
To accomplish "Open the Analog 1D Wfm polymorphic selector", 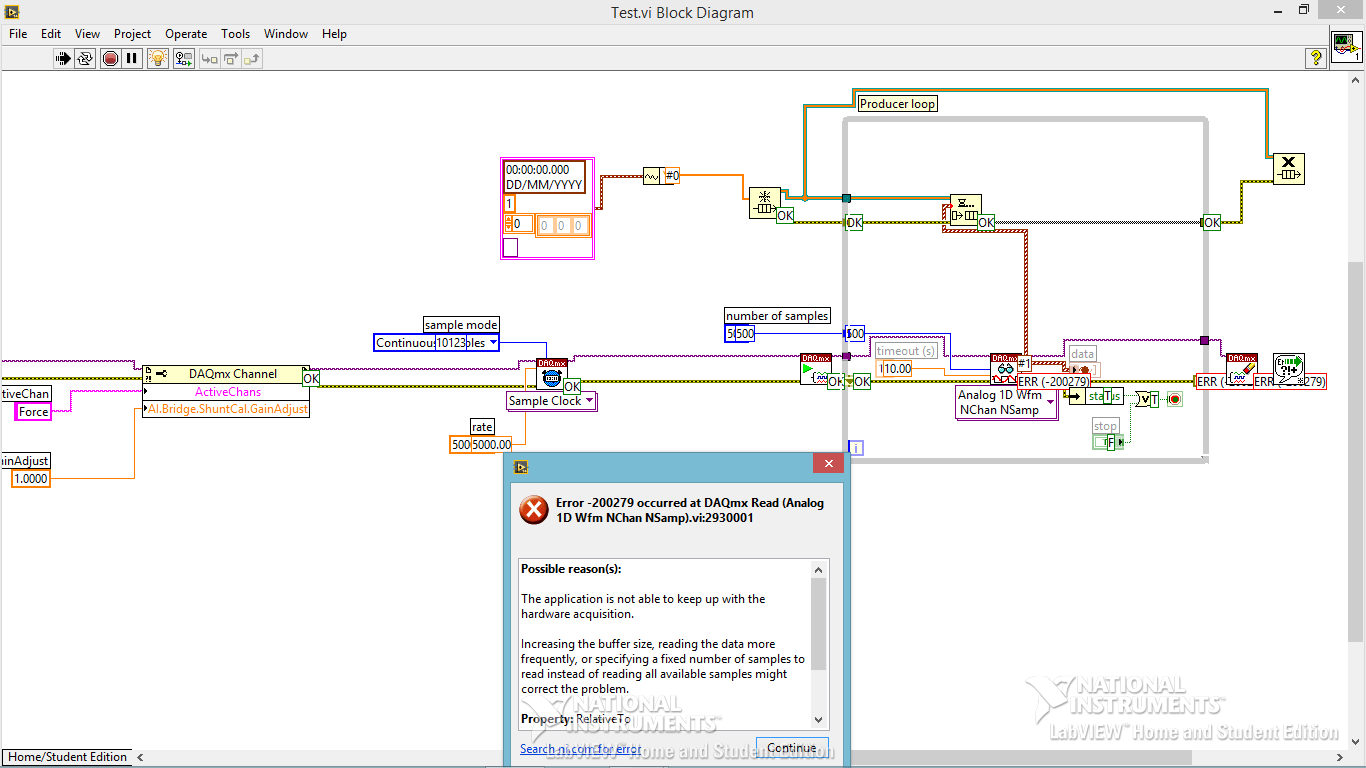I will [x=1006, y=403].
